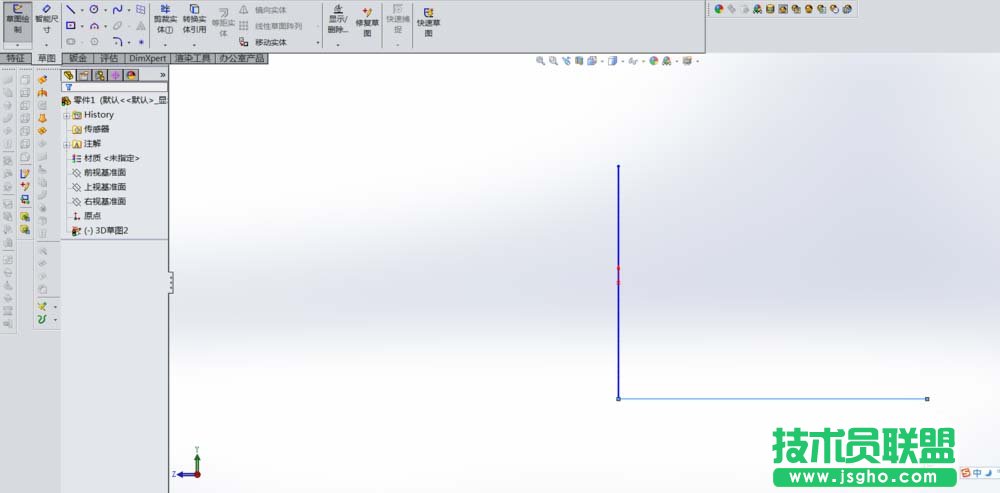Switch to the 渲染工具 render tools tab
1000x493 pixels.
pos(193,59)
